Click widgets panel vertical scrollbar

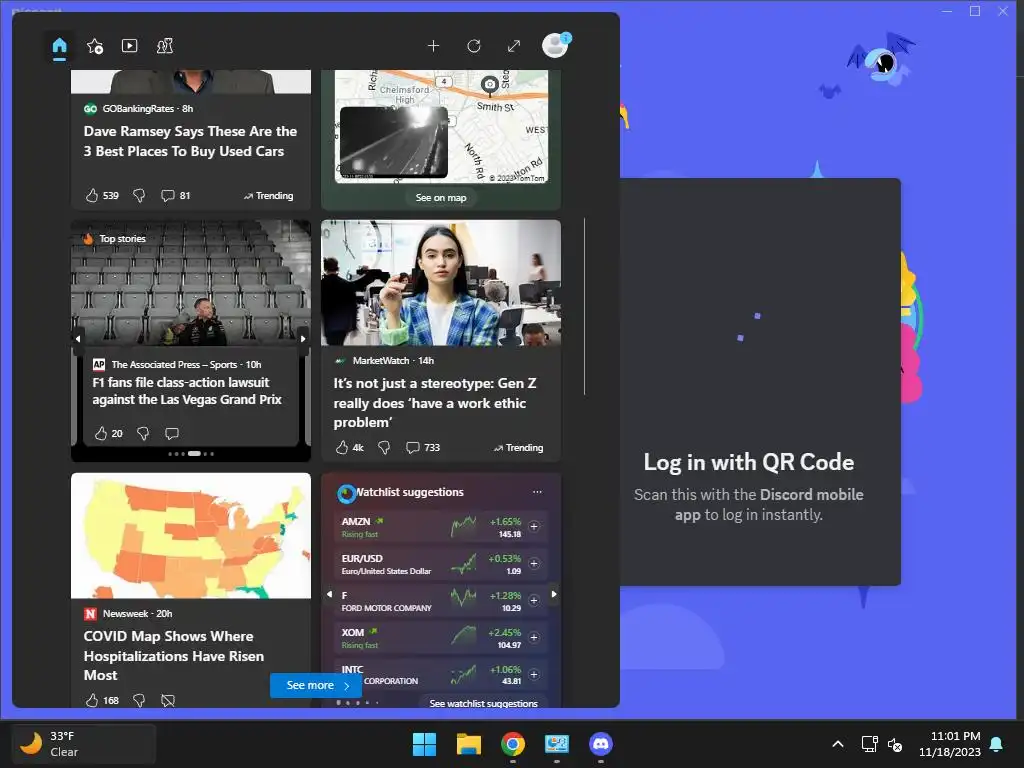[584, 306]
